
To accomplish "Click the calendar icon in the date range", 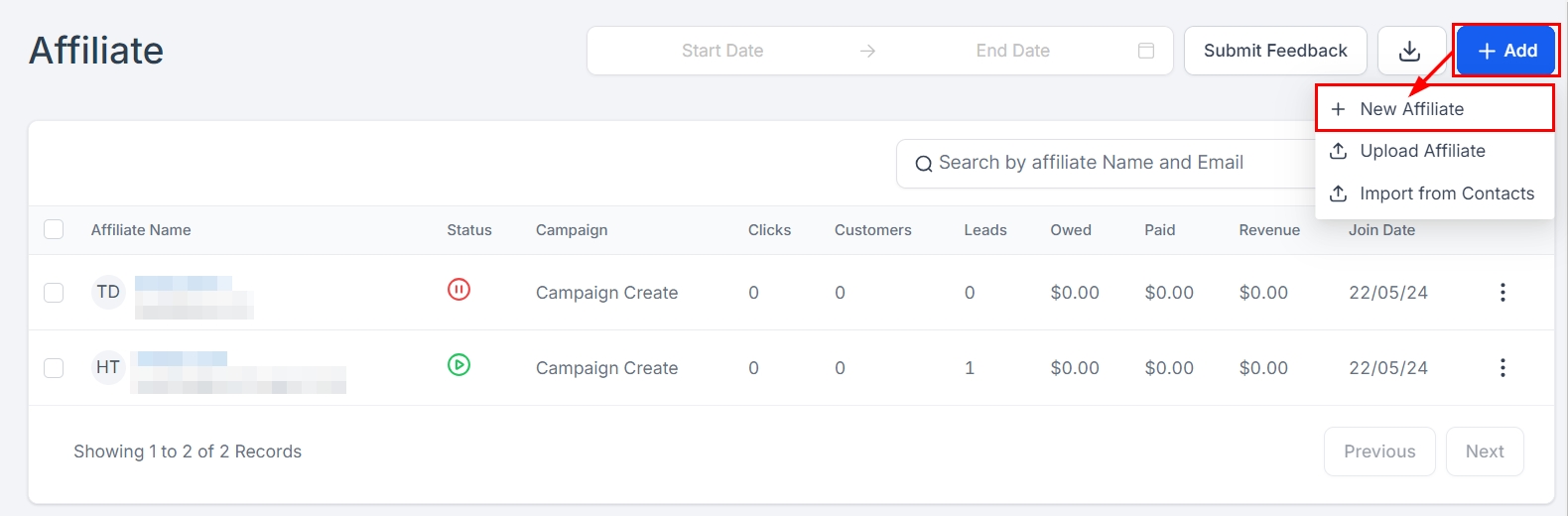I will coord(1146,51).
